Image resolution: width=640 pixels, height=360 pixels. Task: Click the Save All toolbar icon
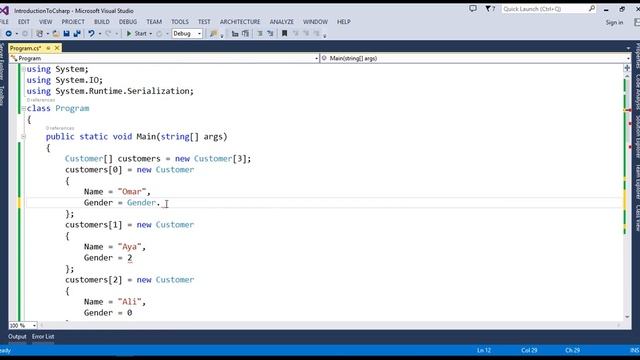(x=77, y=33)
